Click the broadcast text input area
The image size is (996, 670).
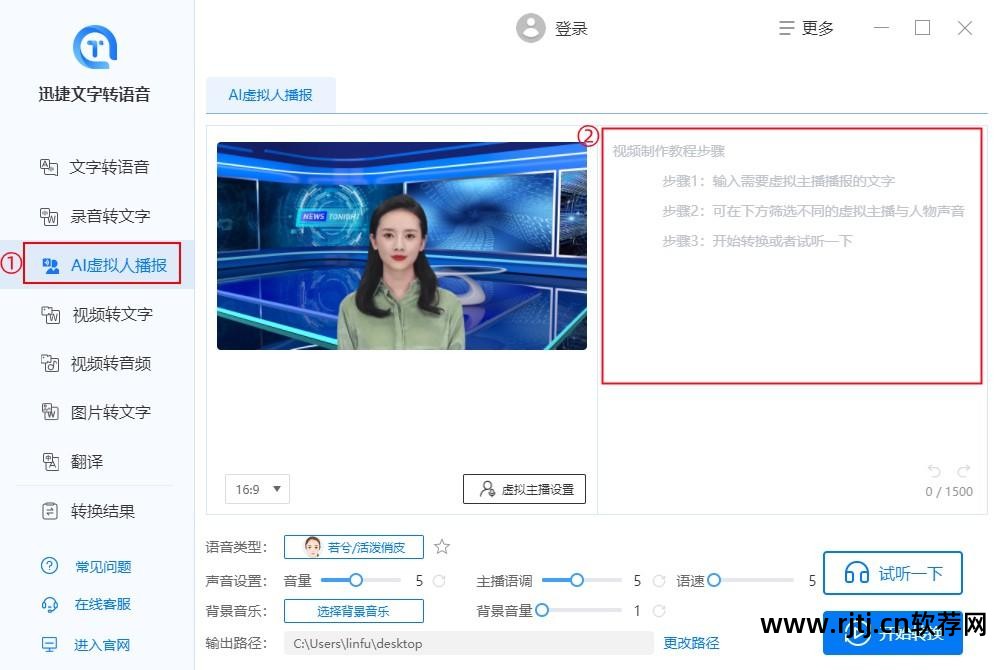click(791, 256)
